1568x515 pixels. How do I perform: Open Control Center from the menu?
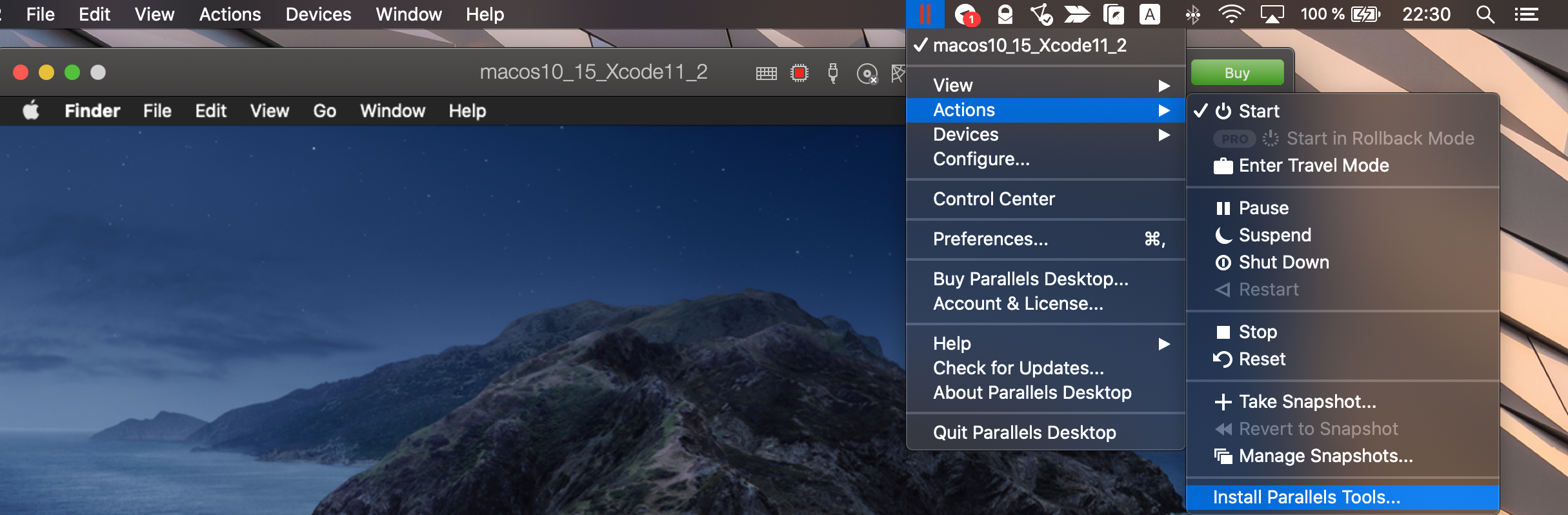pyautogui.click(x=994, y=199)
